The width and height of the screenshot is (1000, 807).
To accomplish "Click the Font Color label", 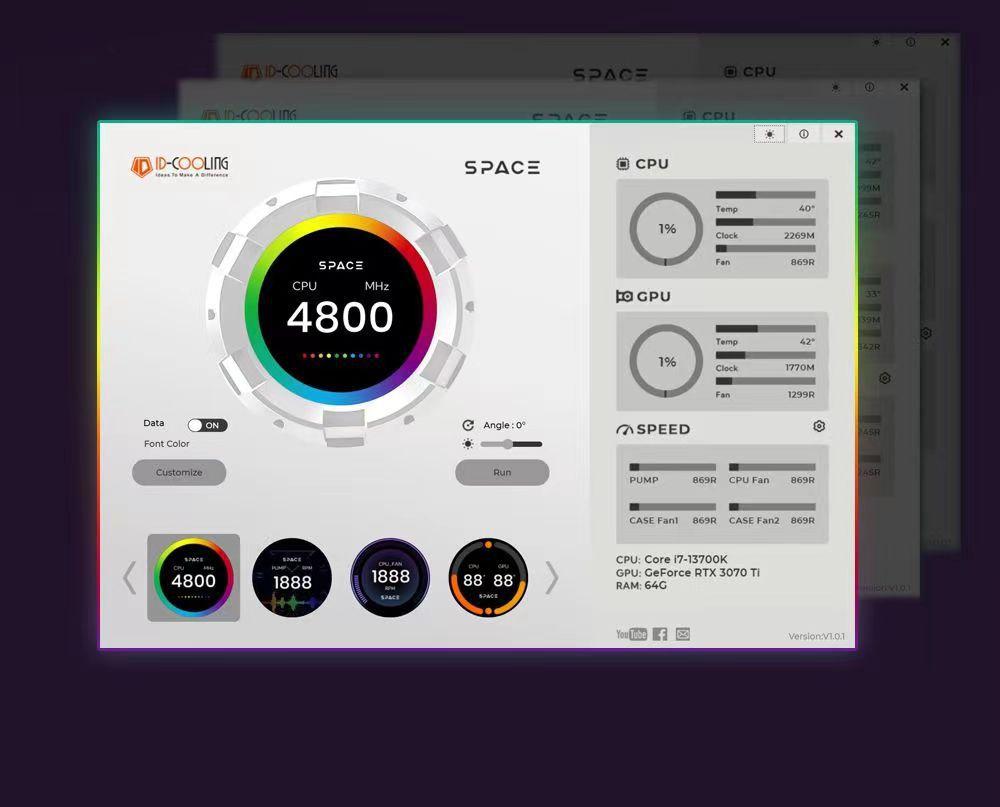I will (166, 444).
